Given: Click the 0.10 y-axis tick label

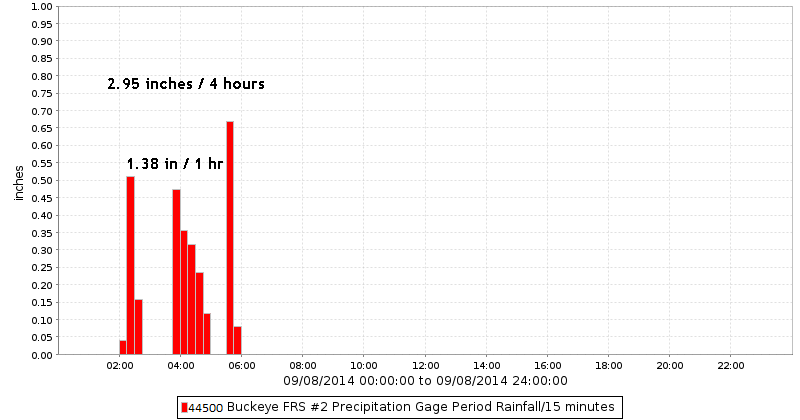Looking at the screenshot, I should click(42, 320).
